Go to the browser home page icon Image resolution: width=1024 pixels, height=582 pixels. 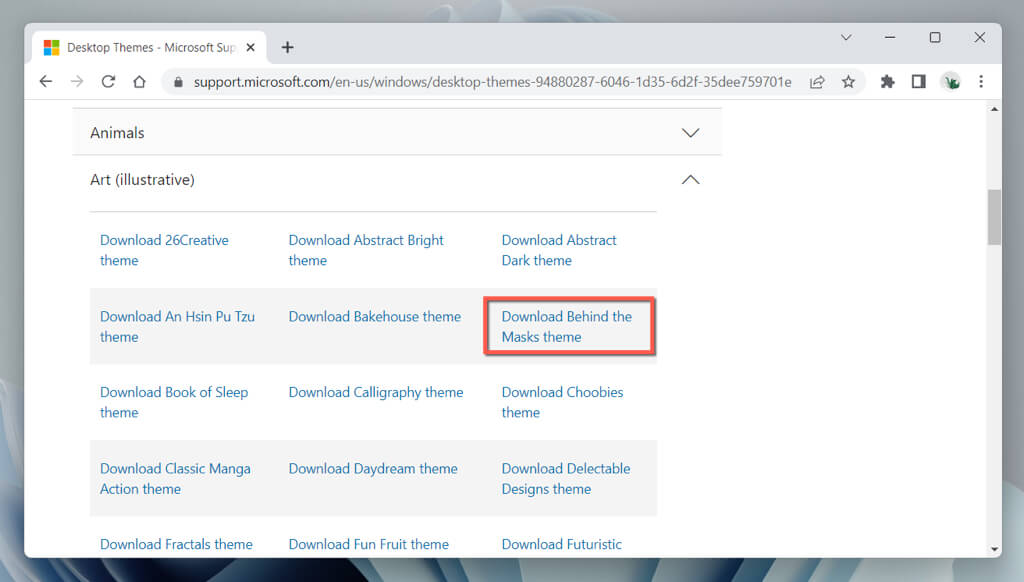click(x=139, y=82)
